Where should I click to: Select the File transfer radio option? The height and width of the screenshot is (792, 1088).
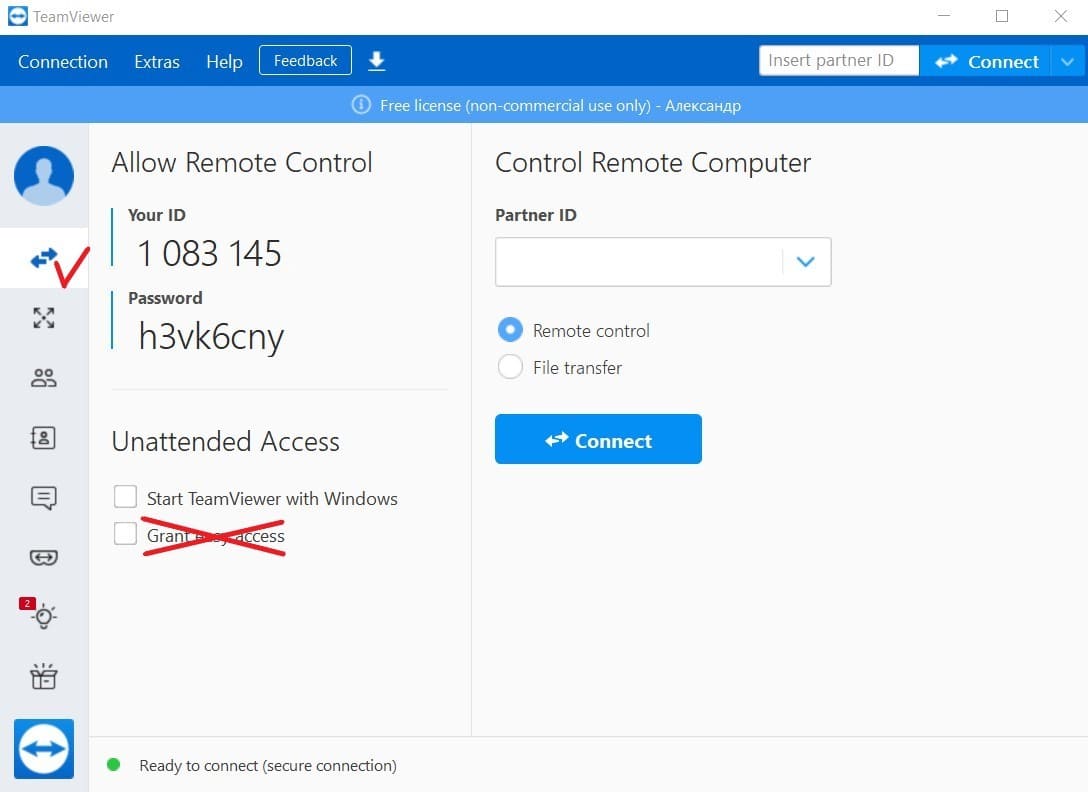pos(510,366)
